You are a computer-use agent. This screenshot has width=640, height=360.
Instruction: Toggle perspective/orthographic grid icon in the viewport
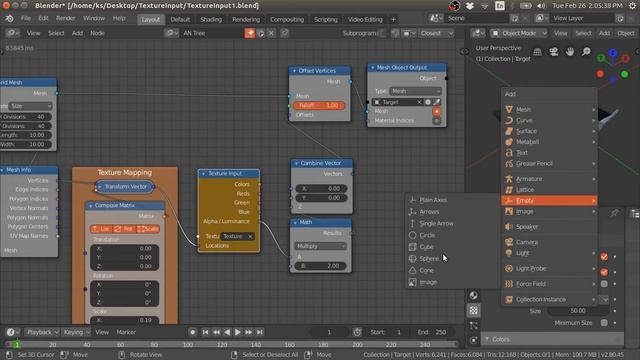538,52
